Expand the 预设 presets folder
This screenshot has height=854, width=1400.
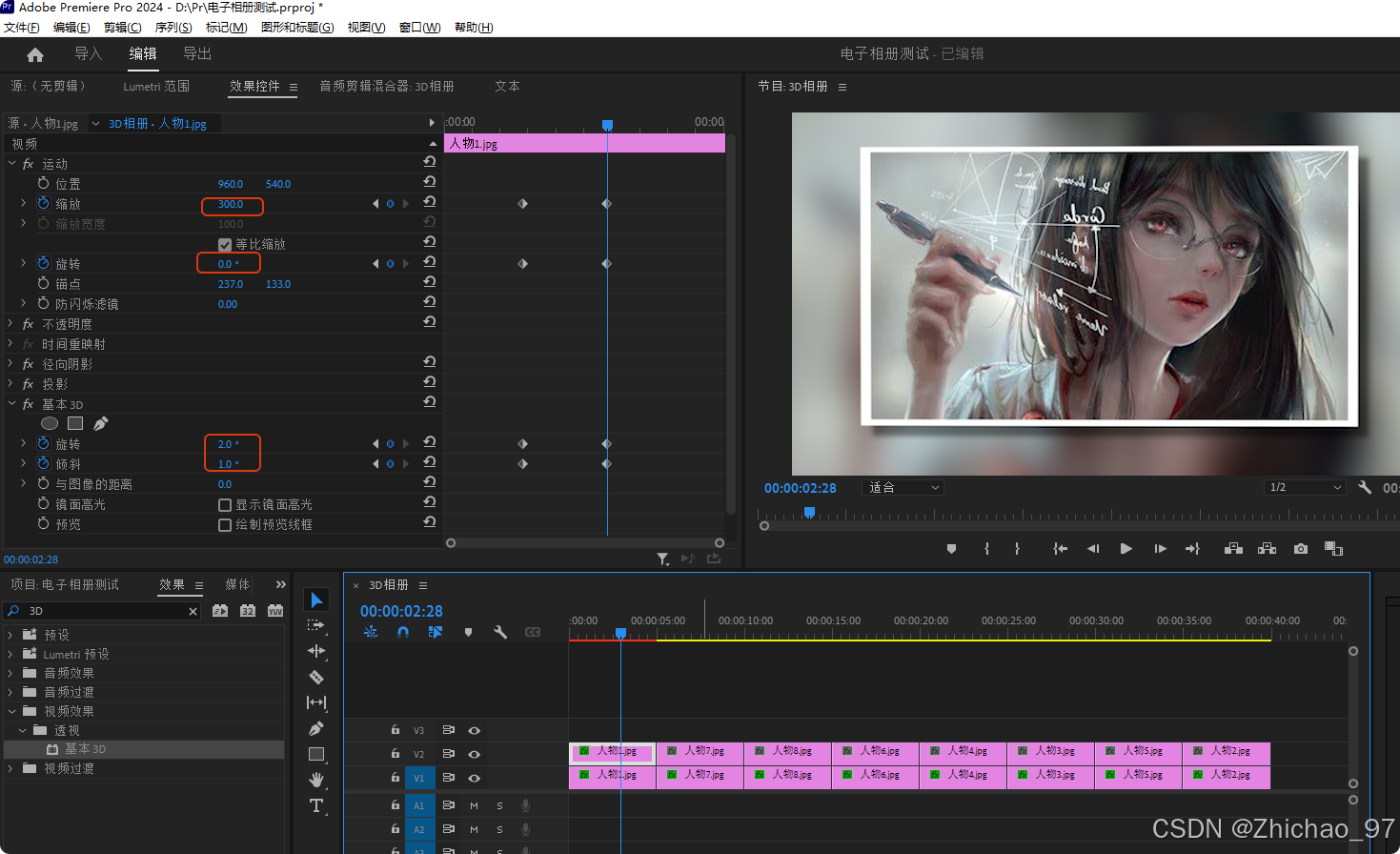click(x=10, y=635)
